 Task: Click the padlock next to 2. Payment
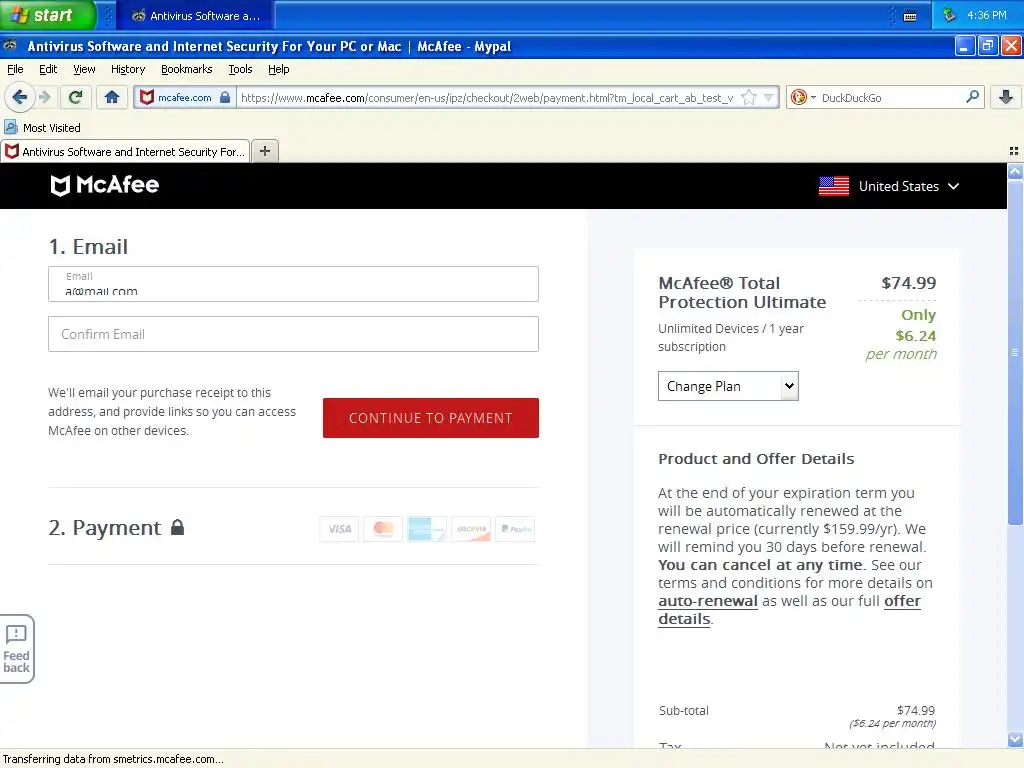(x=178, y=527)
